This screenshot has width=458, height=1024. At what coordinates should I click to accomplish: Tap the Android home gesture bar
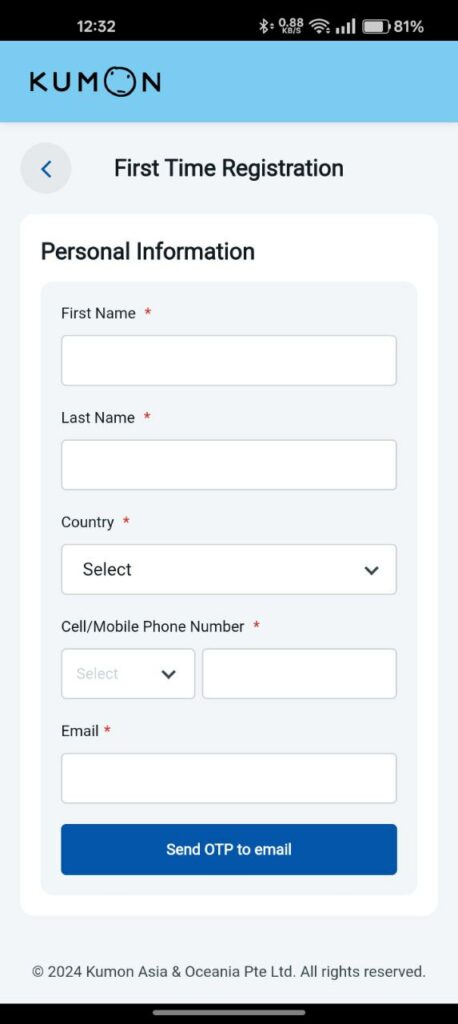229,1012
